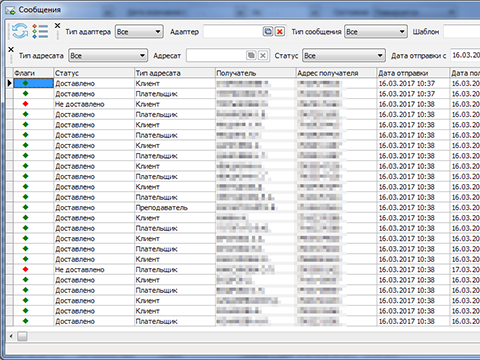Open the colored bullet list icon
480x360 pixels.
coord(40,31)
